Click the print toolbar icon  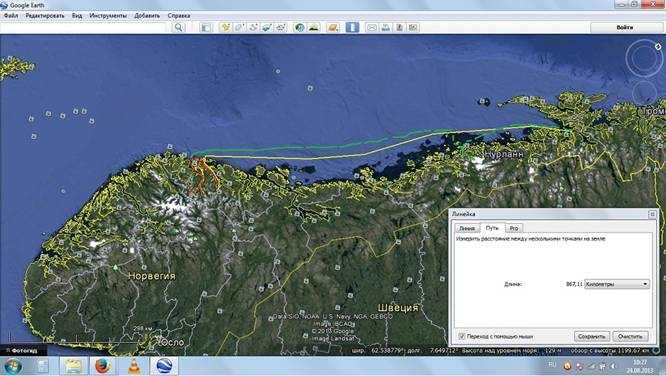click(386, 28)
